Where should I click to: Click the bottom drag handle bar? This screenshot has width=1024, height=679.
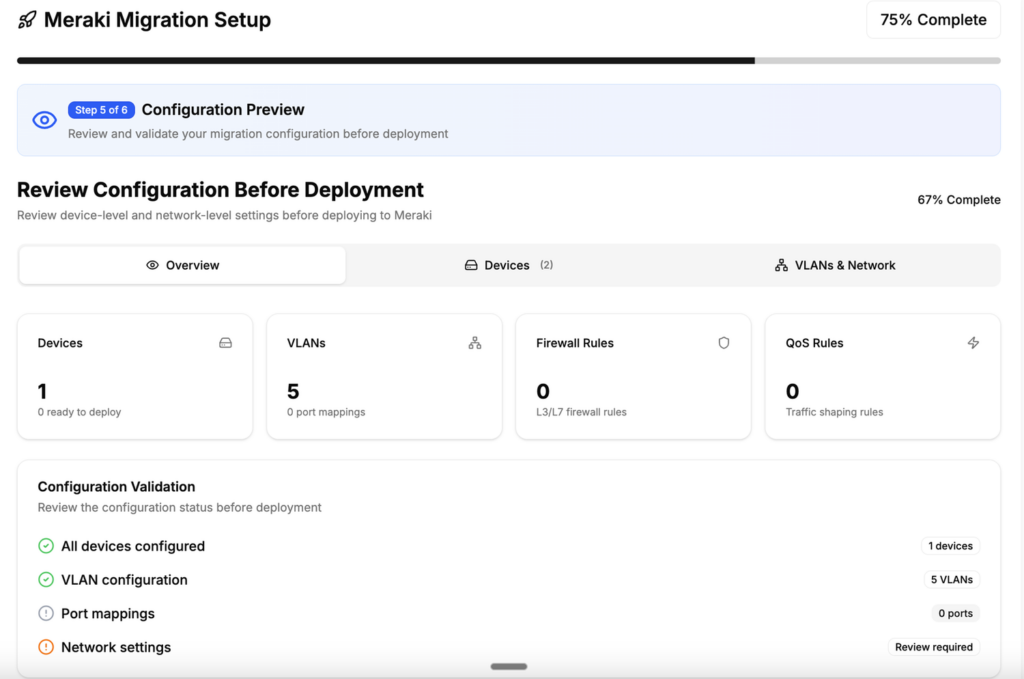click(x=509, y=666)
